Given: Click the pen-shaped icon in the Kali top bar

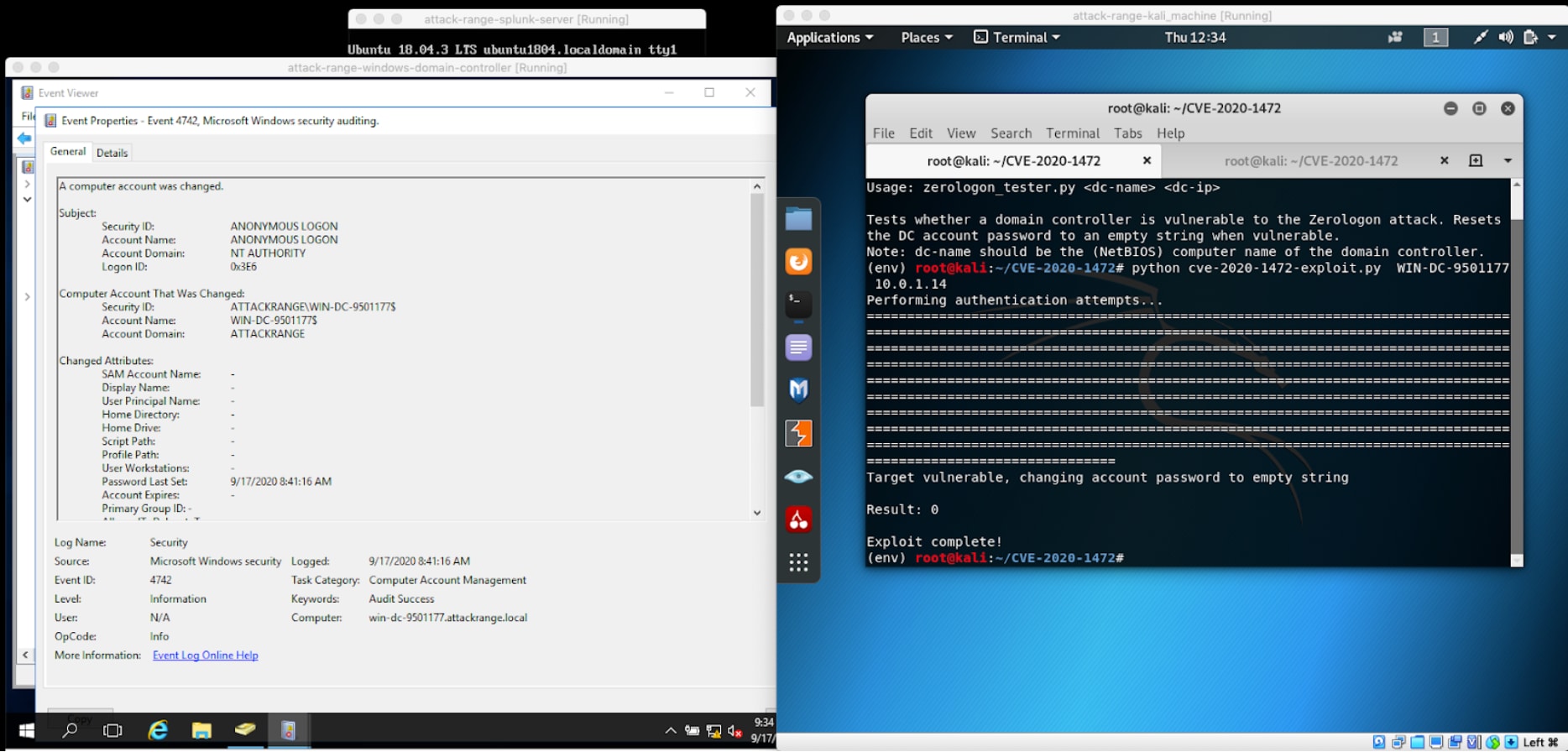Looking at the screenshot, I should pos(1481,37).
